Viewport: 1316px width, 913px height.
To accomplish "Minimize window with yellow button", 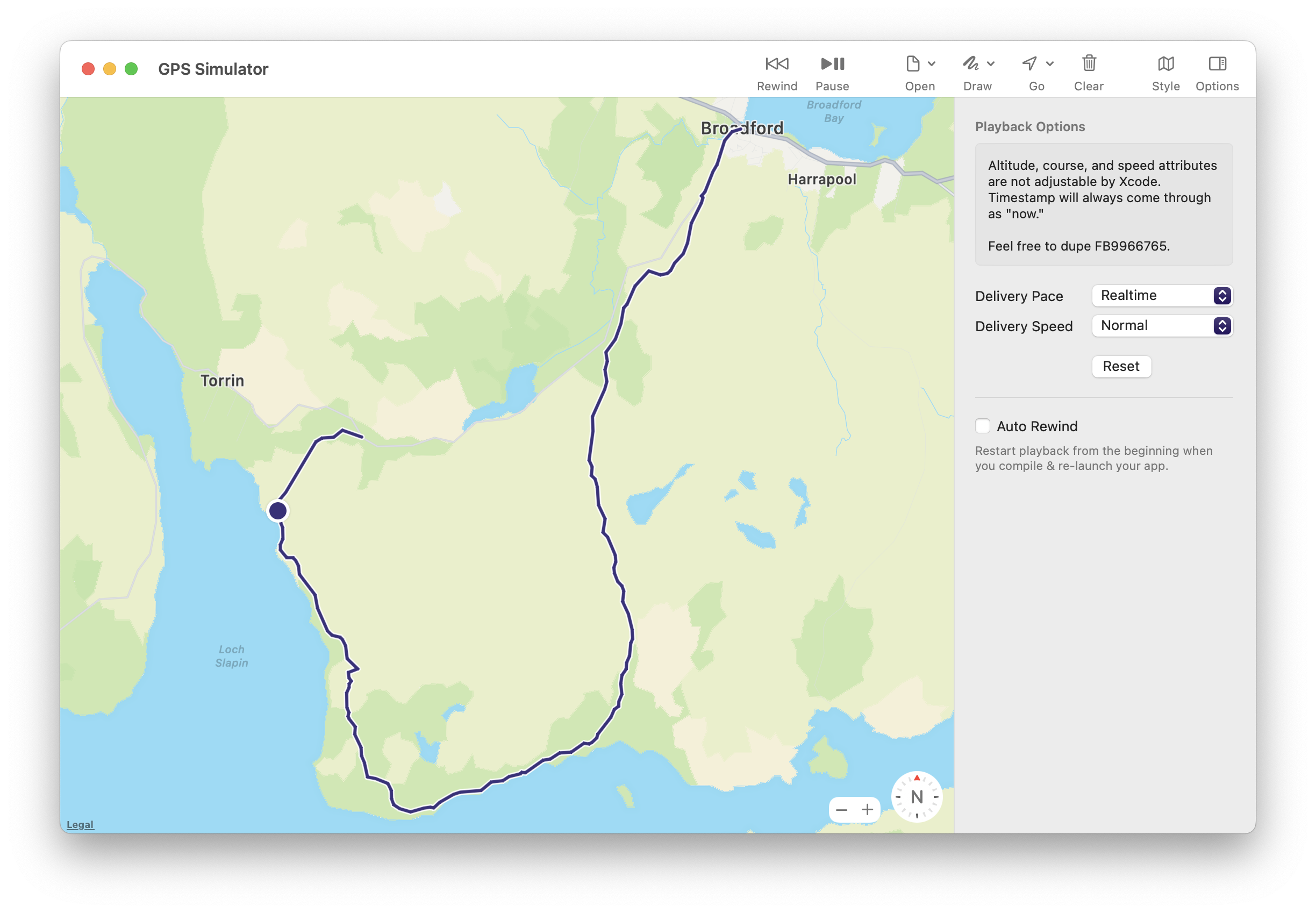I will point(110,69).
